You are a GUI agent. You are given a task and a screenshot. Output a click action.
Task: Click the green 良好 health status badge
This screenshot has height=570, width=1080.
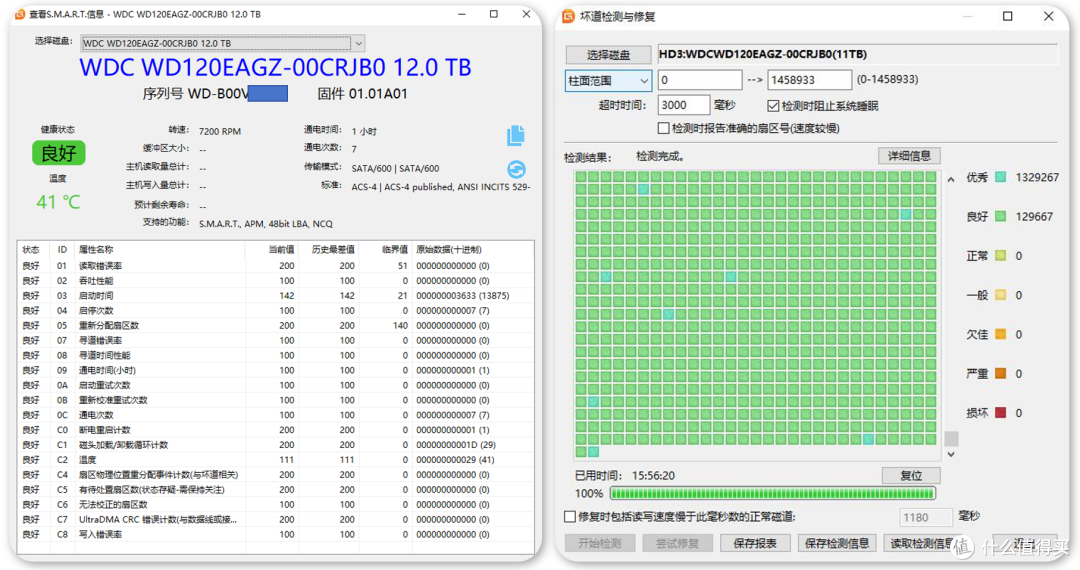(59, 153)
